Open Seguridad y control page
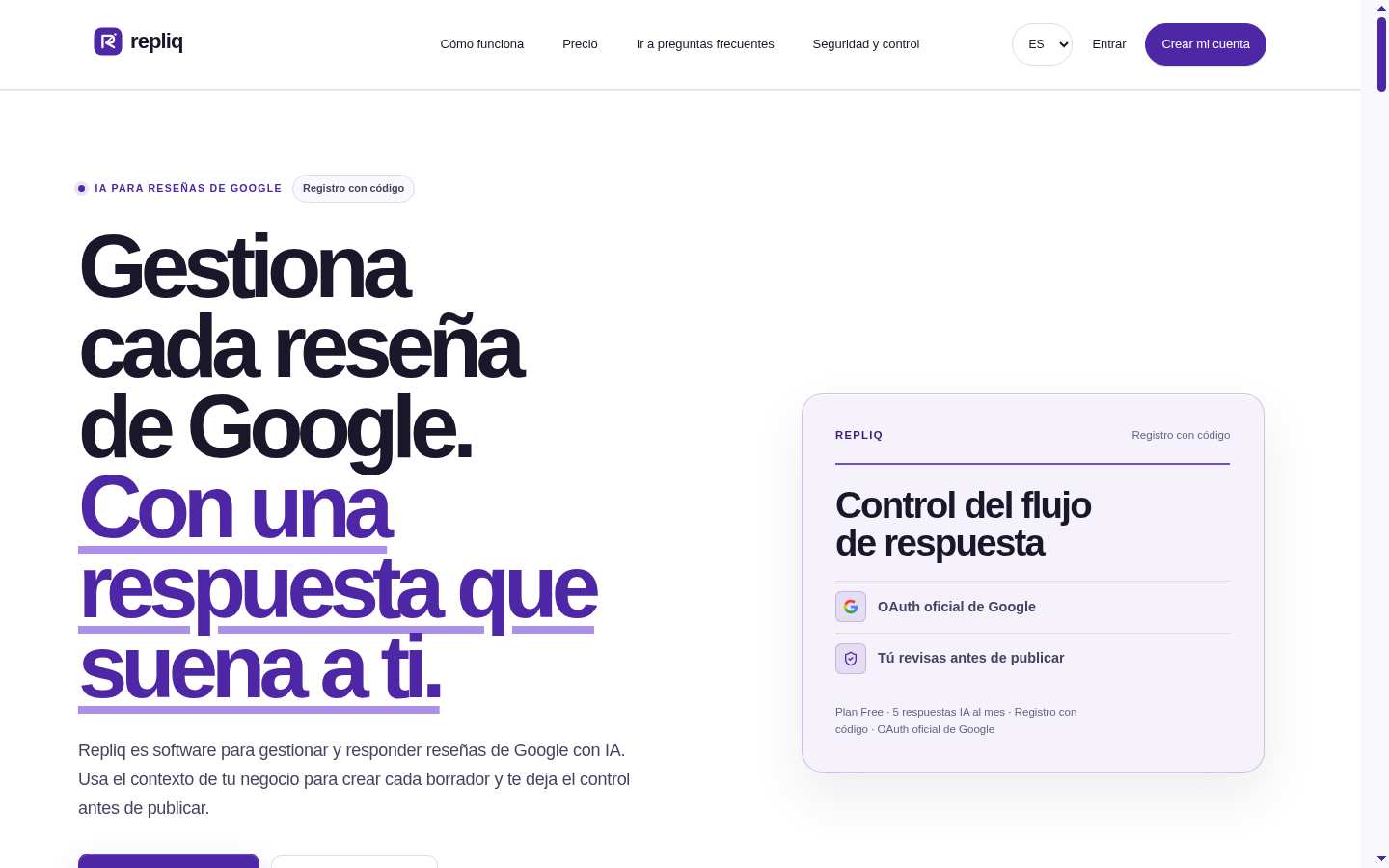 tap(866, 44)
